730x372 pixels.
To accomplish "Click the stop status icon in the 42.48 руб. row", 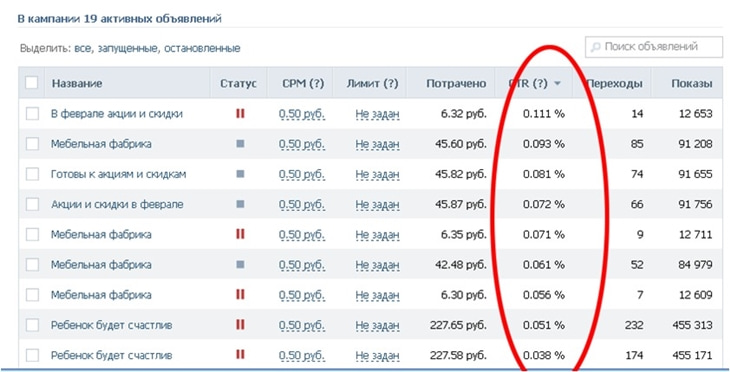I will 240,264.
